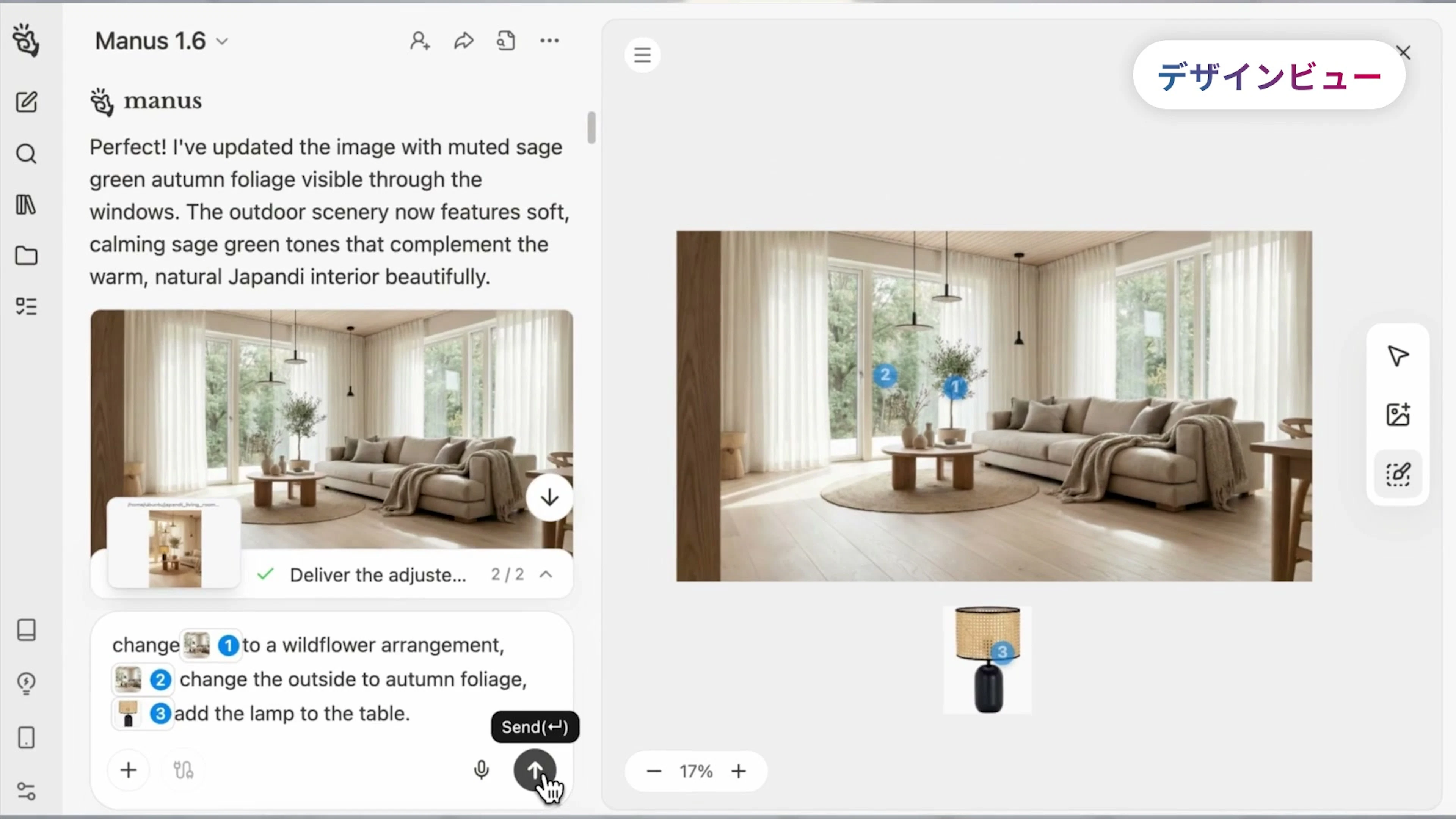Zoom out with the minus button
The image size is (1456, 819).
pos(654,771)
